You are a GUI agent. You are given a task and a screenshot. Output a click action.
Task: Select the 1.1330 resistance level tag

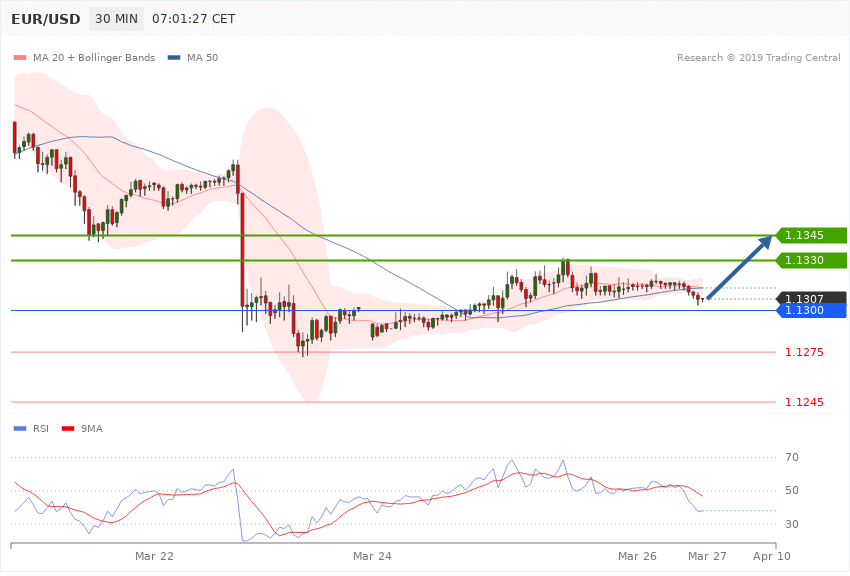point(812,260)
